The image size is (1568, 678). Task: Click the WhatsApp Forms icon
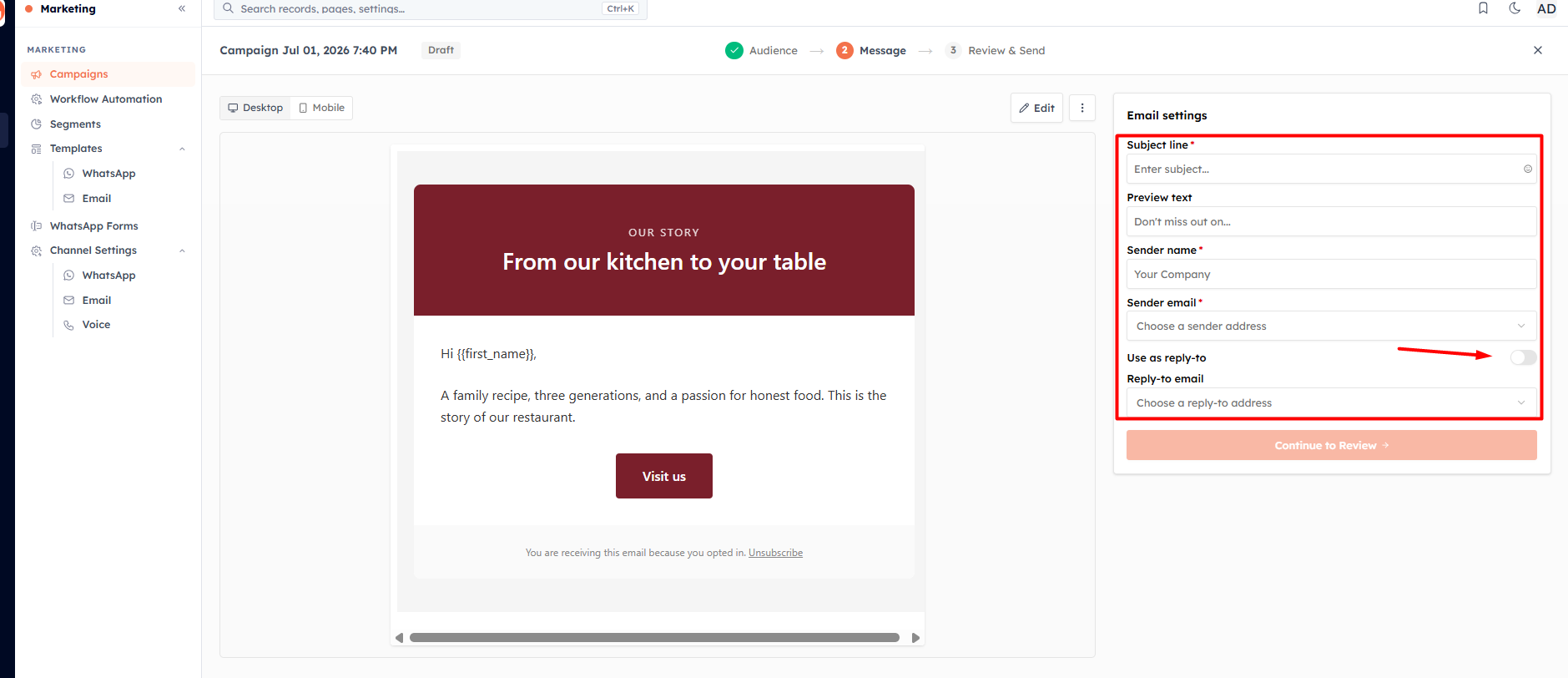(x=36, y=226)
